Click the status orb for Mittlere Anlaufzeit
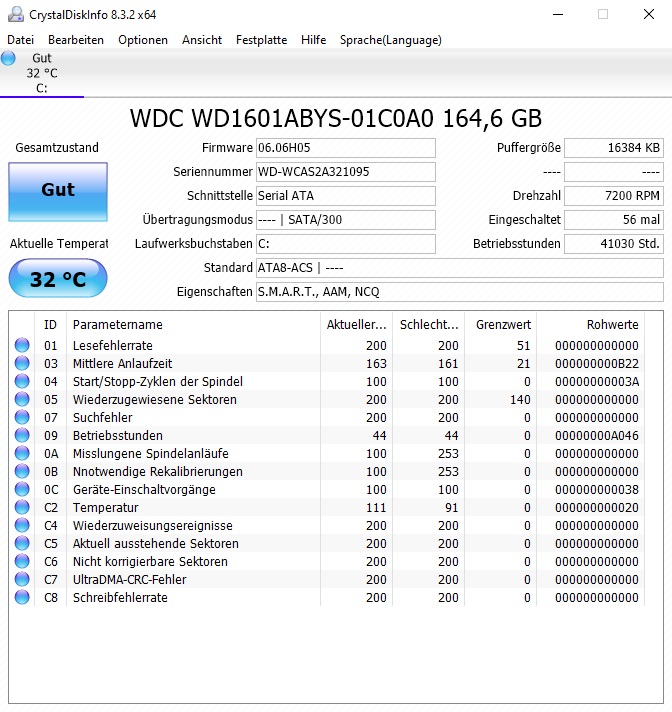Screen dimensions: 672x712 (x=22, y=363)
